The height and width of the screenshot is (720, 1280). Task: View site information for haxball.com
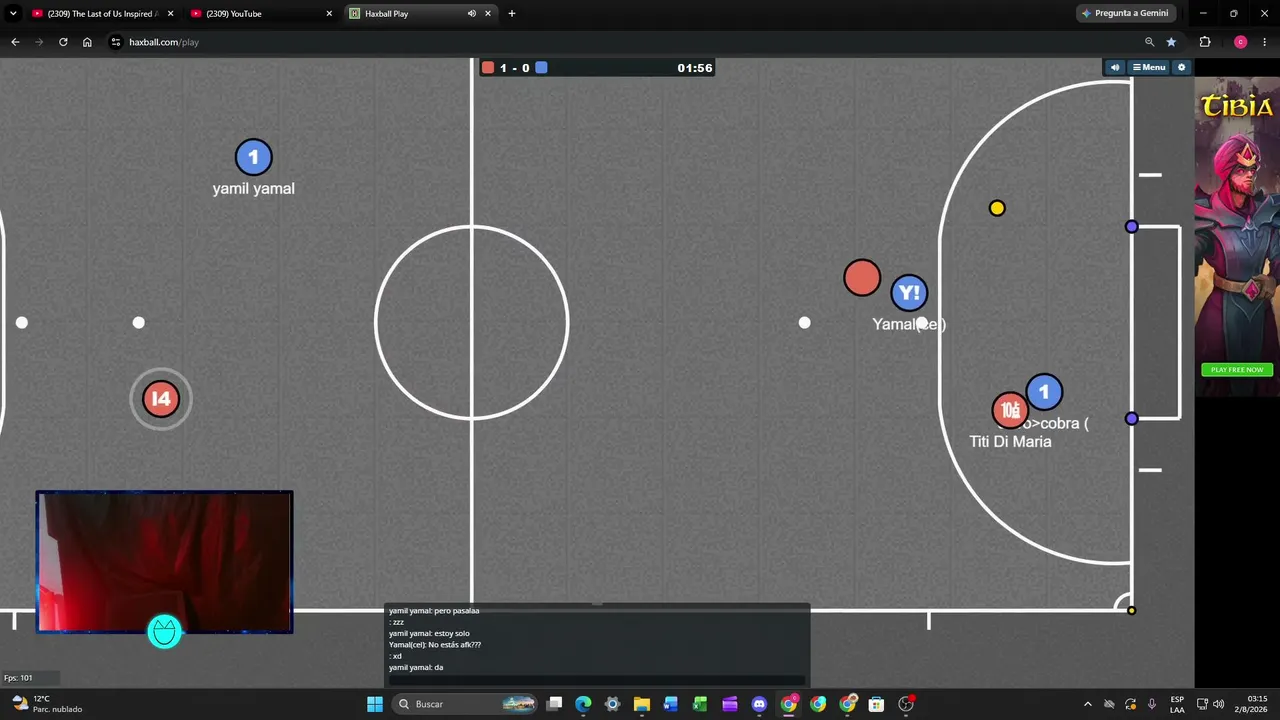(116, 42)
